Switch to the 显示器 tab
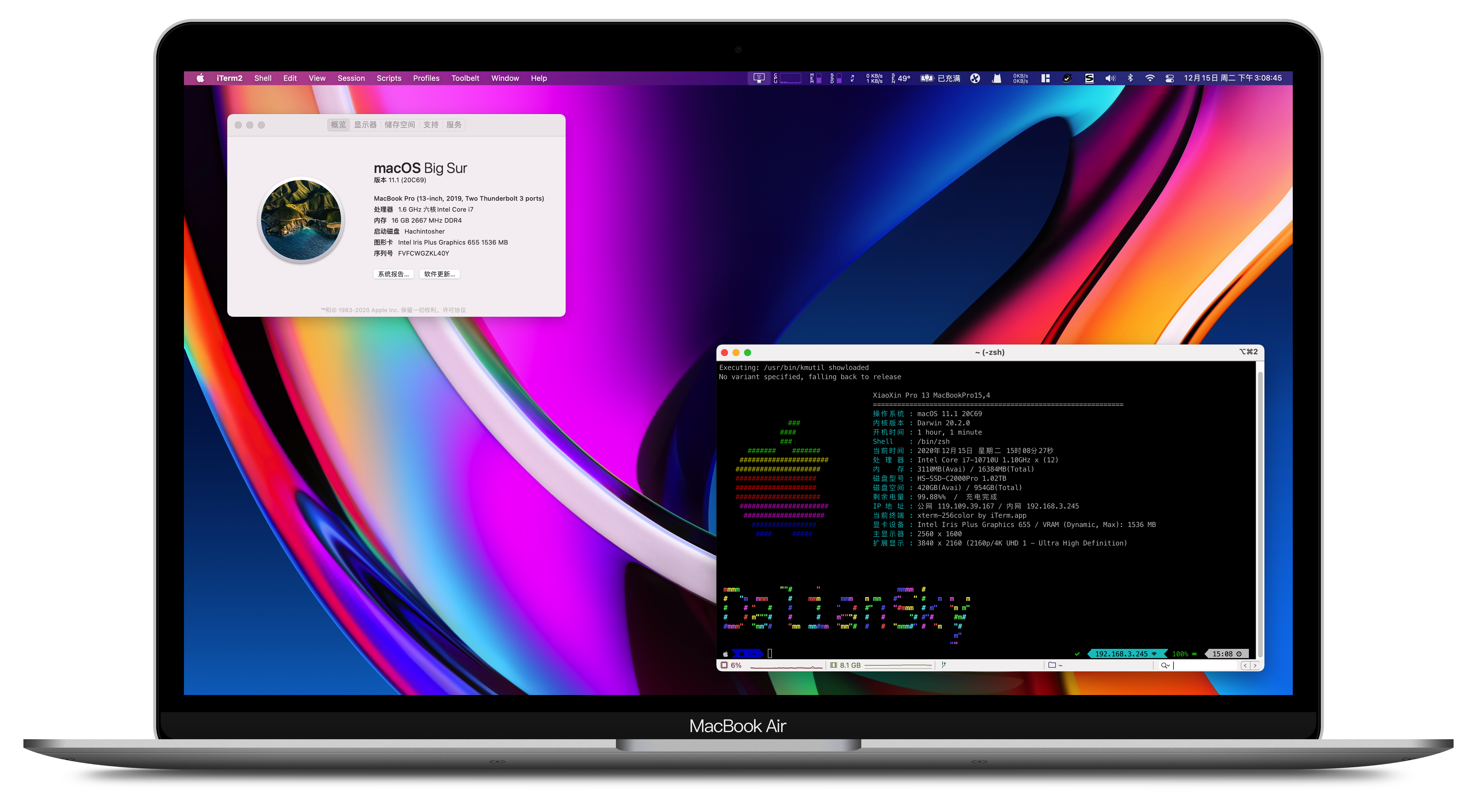Viewport: 1477px width, 812px height. pyautogui.click(x=365, y=124)
